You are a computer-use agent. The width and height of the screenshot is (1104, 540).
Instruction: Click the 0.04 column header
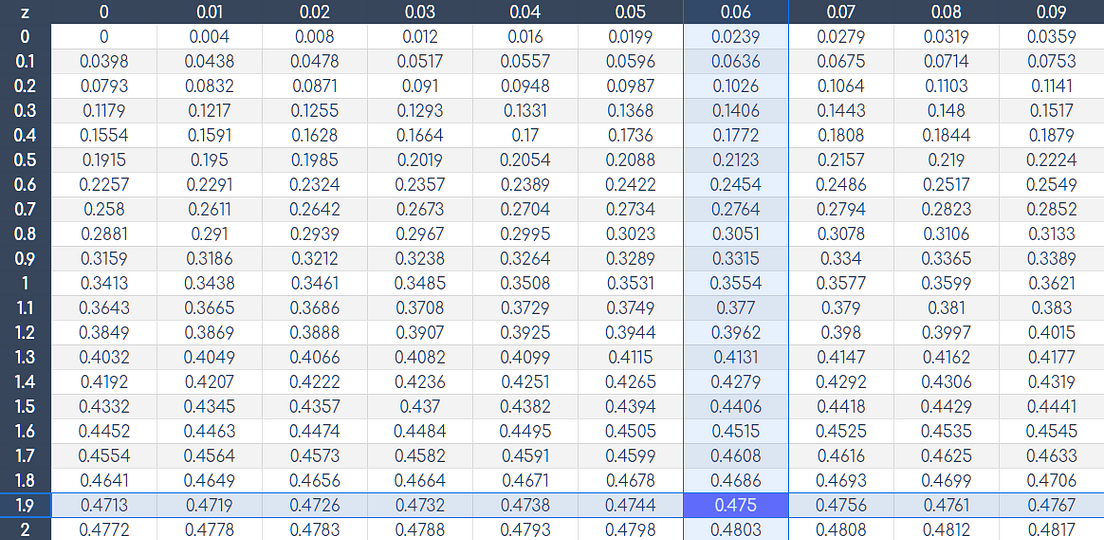coord(525,12)
